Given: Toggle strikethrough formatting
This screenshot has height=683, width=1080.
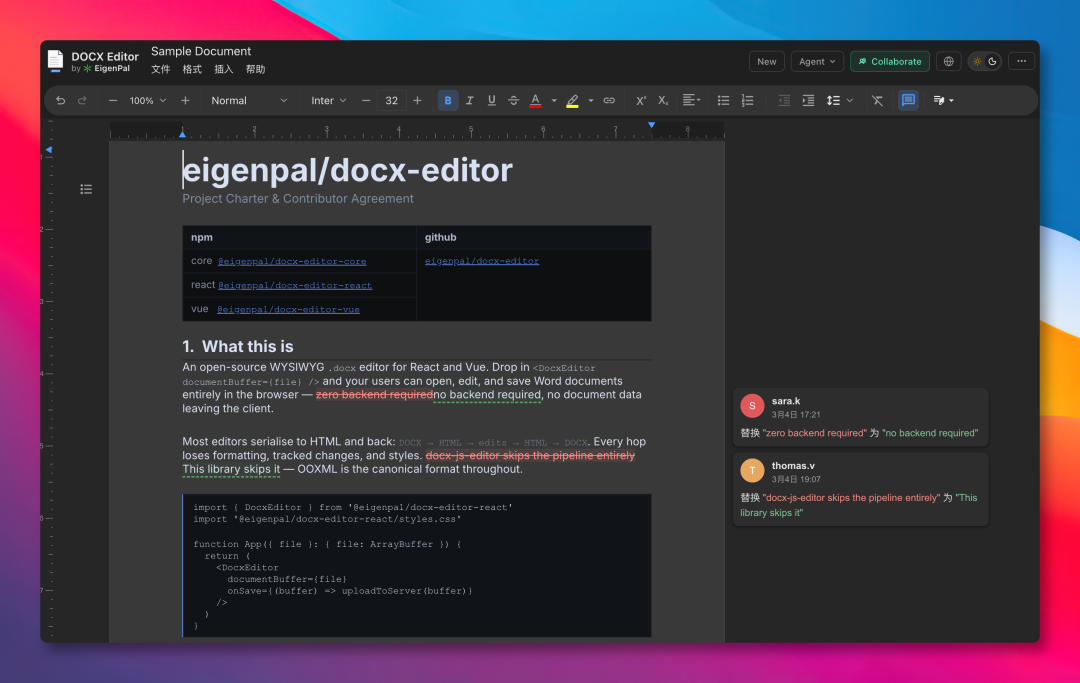Looking at the screenshot, I should point(514,101).
